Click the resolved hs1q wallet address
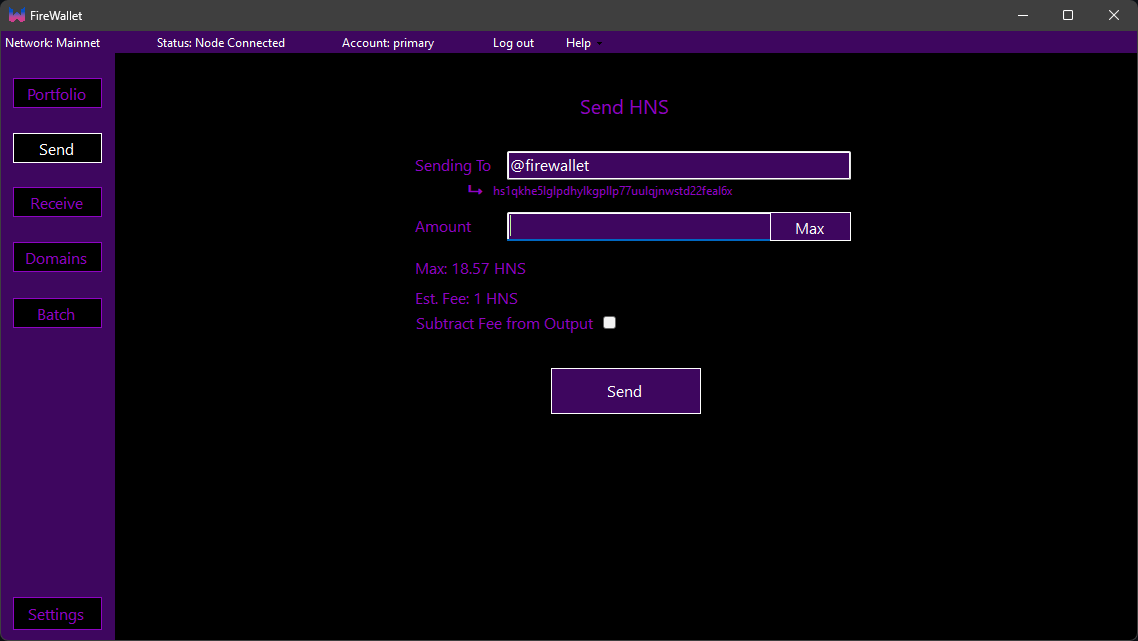The image size is (1138, 641). (612, 191)
